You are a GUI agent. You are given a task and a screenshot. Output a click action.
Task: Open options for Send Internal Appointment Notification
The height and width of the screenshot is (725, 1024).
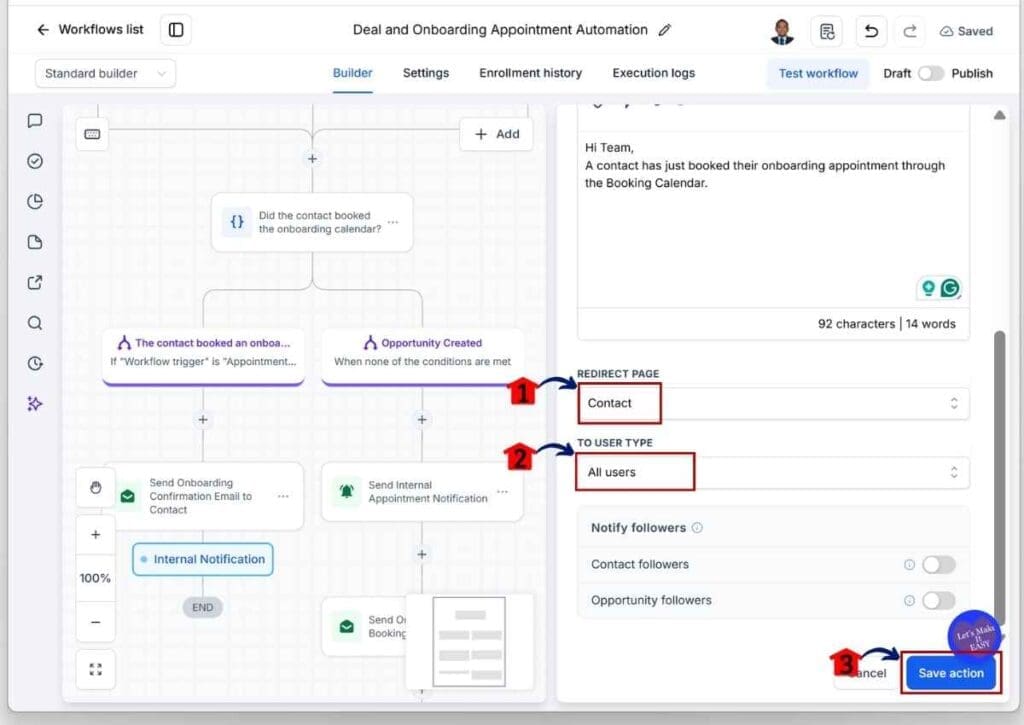click(502, 492)
